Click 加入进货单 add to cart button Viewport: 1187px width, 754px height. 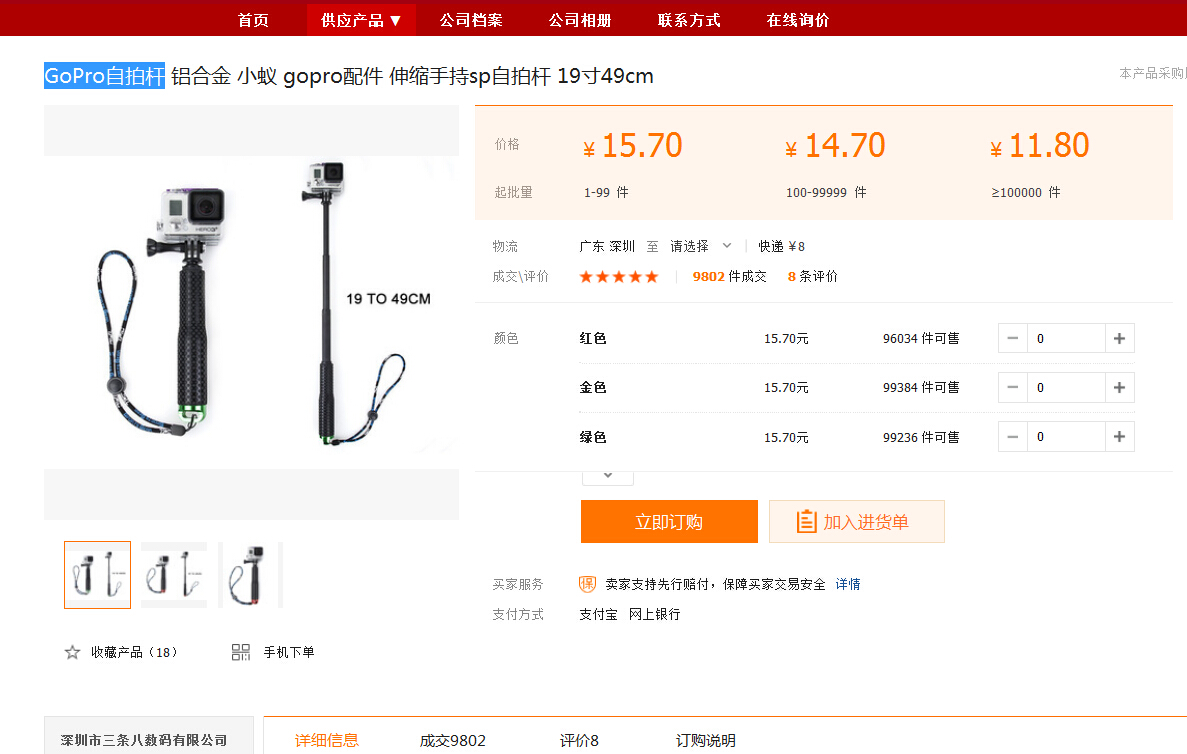point(857,522)
